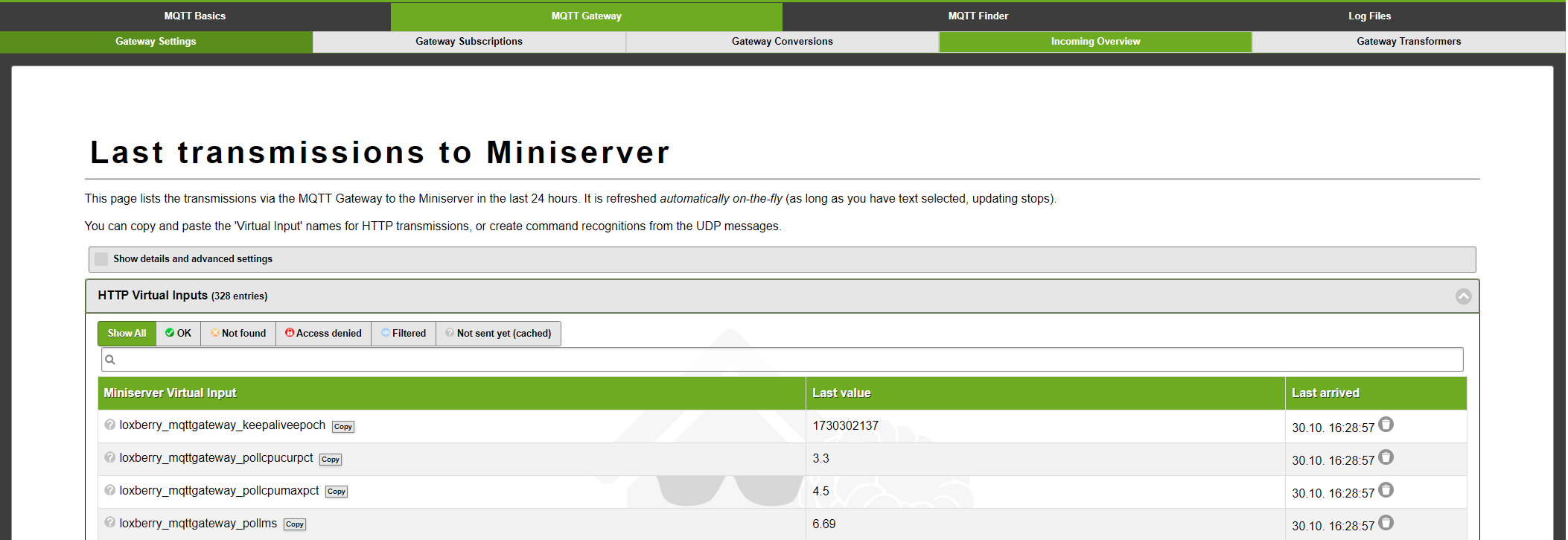The image size is (1568, 540).
Task: Select the loxberry_mqttgateway_pollms name text
Action: 198,524
